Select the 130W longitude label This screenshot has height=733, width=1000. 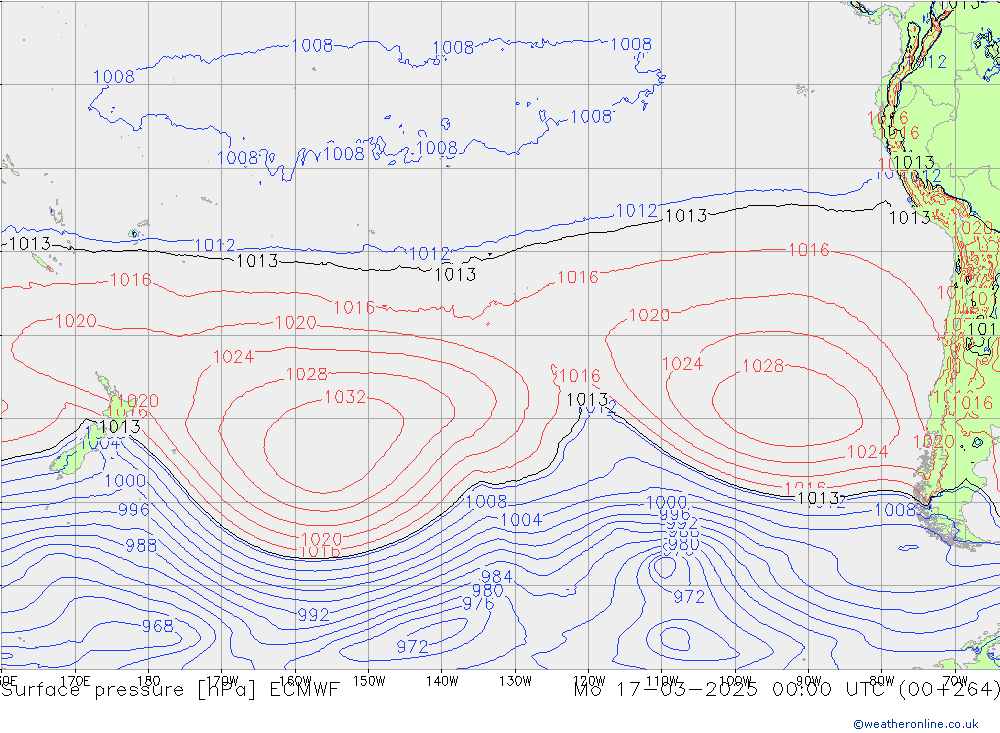click(515, 680)
